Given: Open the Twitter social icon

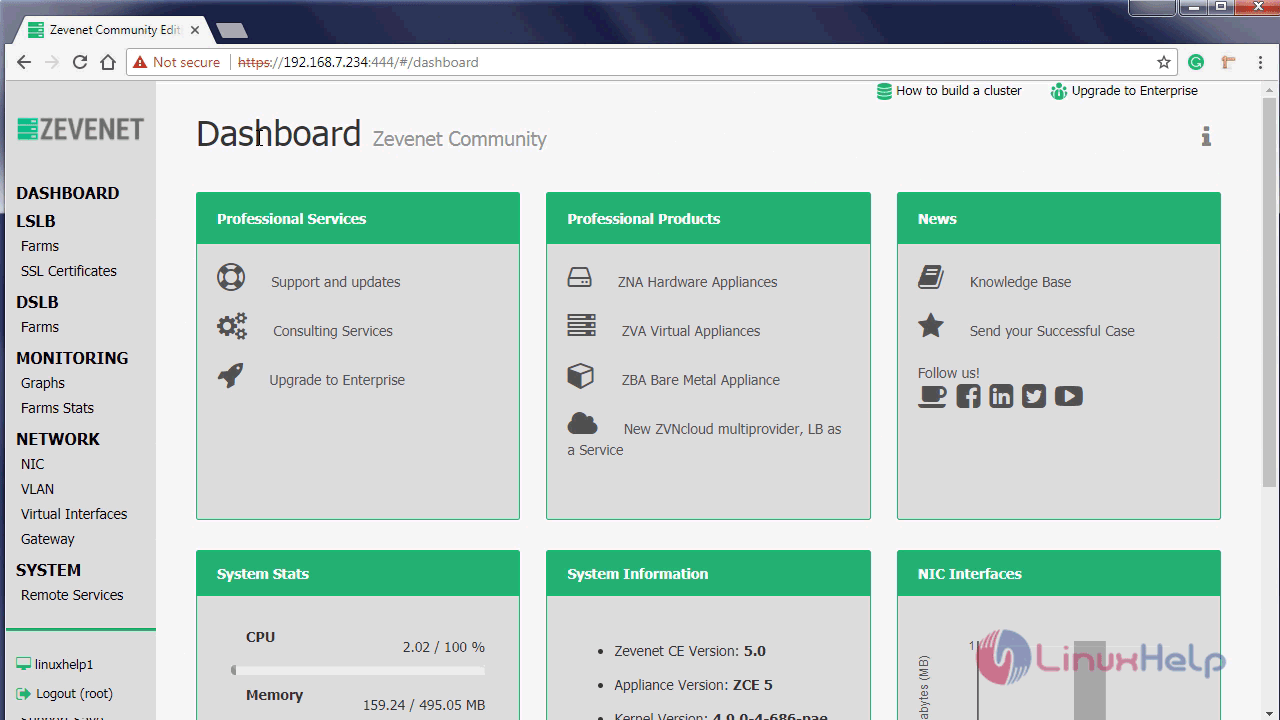Looking at the screenshot, I should click(x=1034, y=396).
